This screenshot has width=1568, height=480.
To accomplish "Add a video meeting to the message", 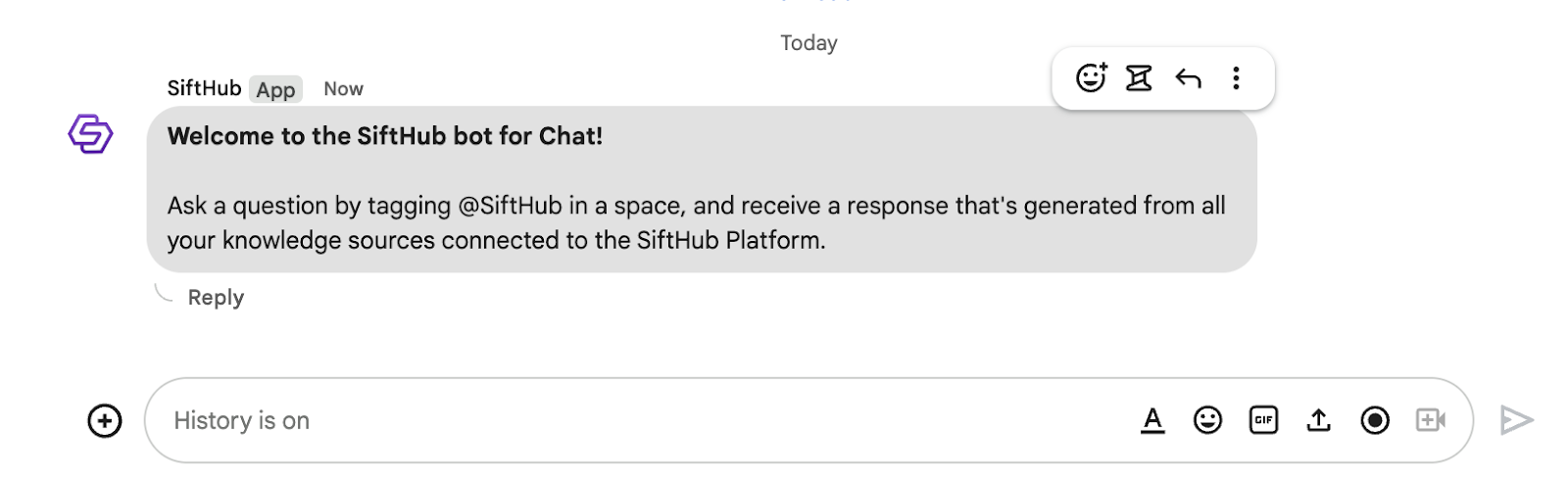I will [x=1431, y=420].
